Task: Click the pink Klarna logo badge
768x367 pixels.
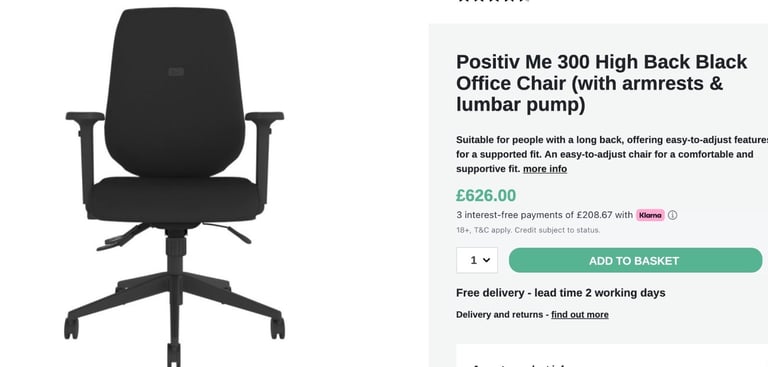Action: click(650, 215)
